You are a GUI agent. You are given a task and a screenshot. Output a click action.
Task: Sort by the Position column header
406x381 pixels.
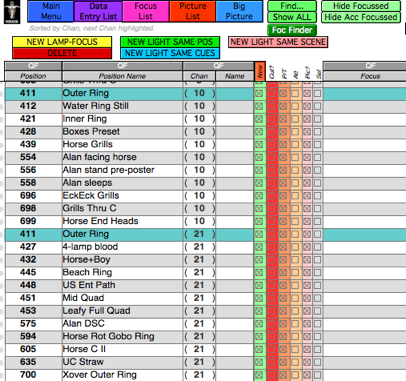pos(33,76)
